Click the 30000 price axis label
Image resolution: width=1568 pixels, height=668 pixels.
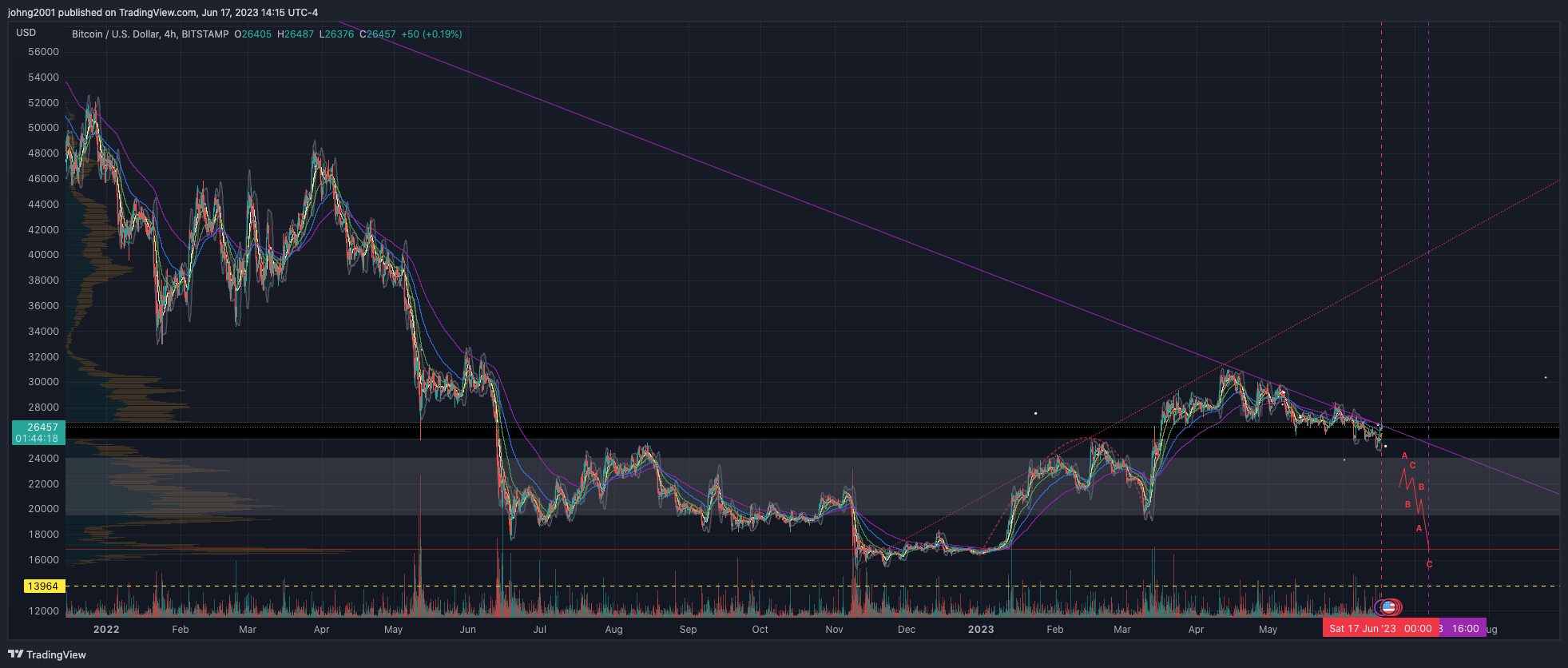point(43,382)
